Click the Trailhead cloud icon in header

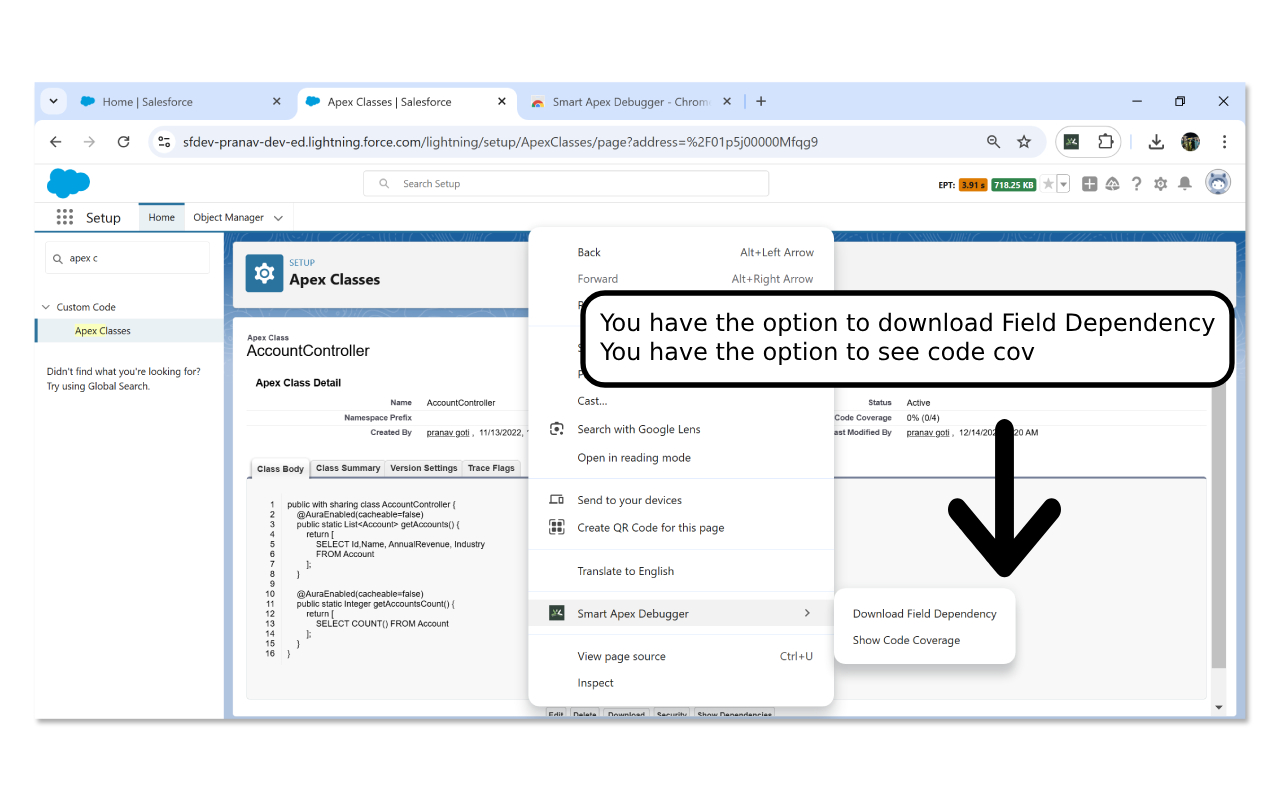pyautogui.click(x=1112, y=182)
